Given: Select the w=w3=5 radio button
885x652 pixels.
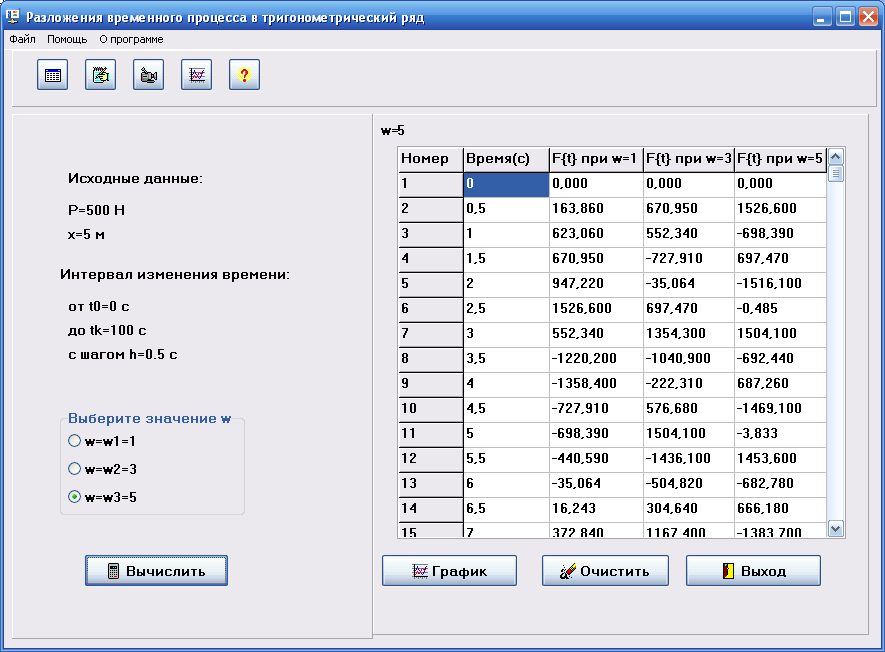Looking at the screenshot, I should tap(74, 496).
